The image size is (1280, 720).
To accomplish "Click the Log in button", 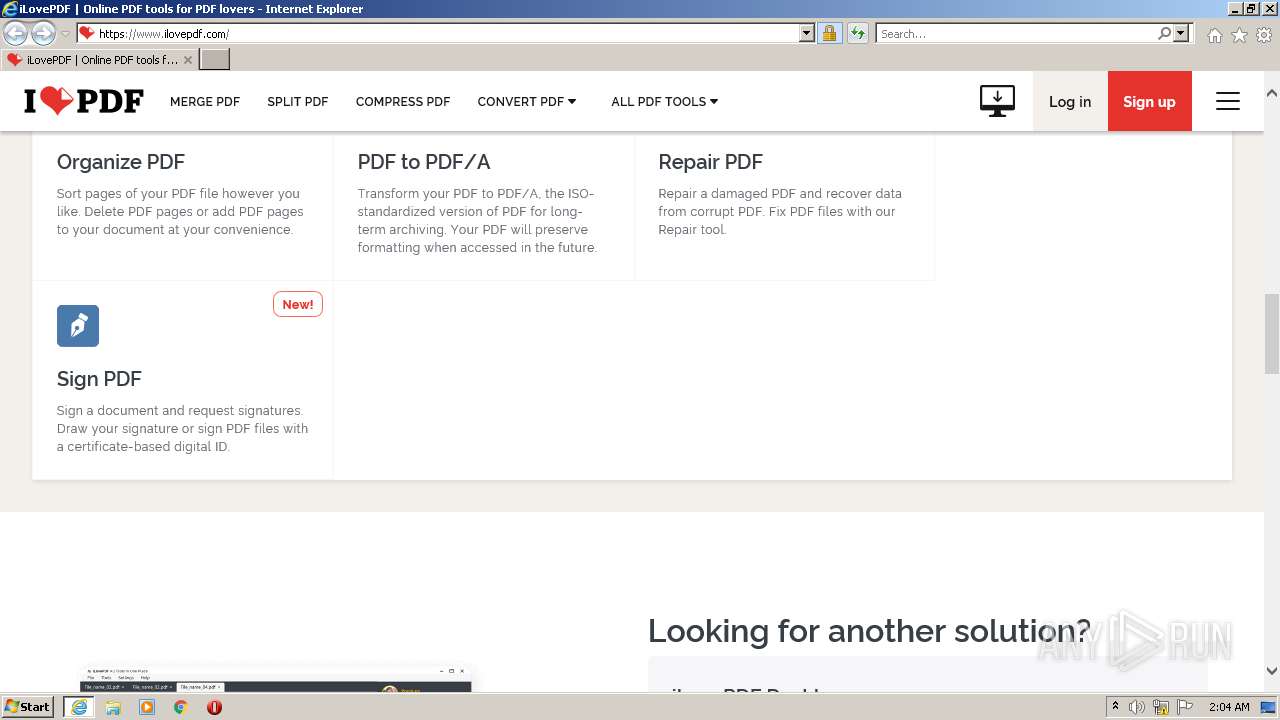I will [x=1070, y=101].
